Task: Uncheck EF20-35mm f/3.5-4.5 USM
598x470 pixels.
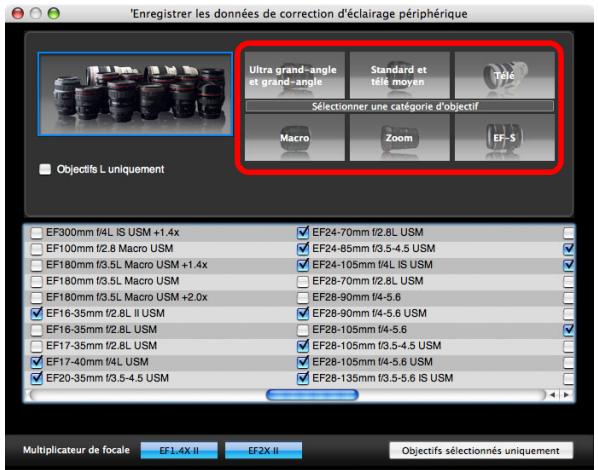Action: pos(37,378)
